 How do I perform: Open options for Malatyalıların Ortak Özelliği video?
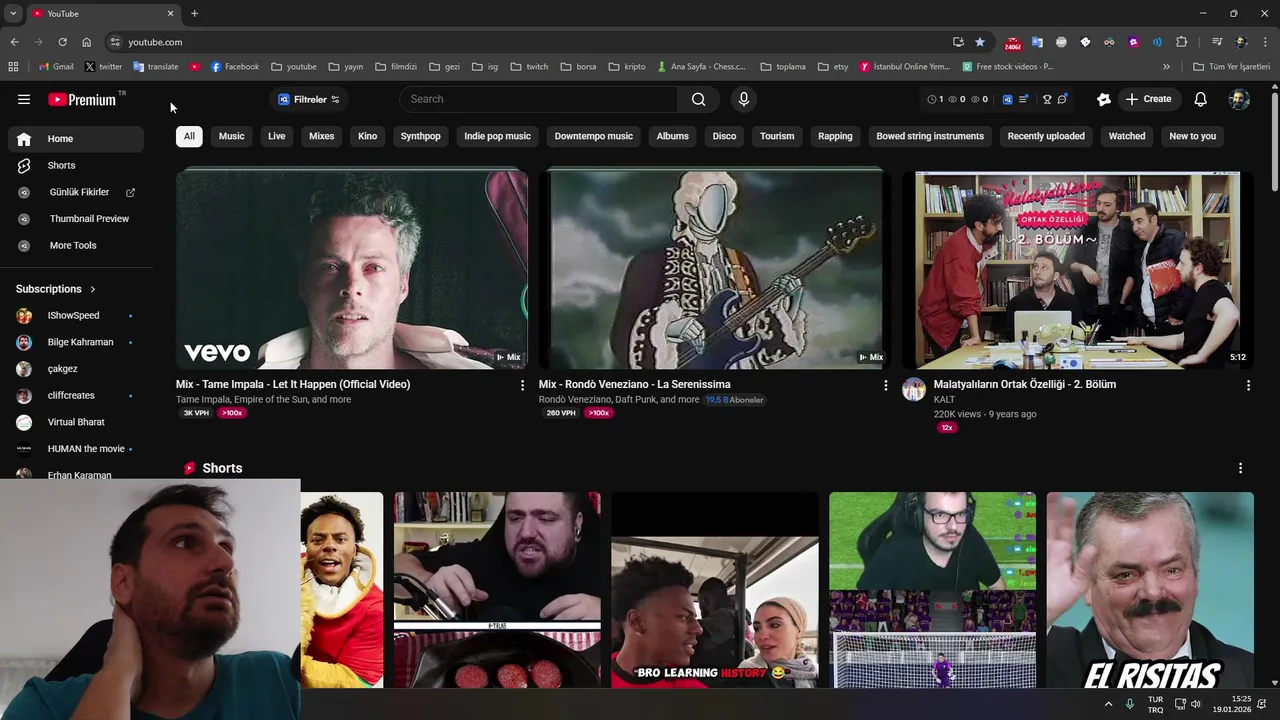pos(1248,385)
